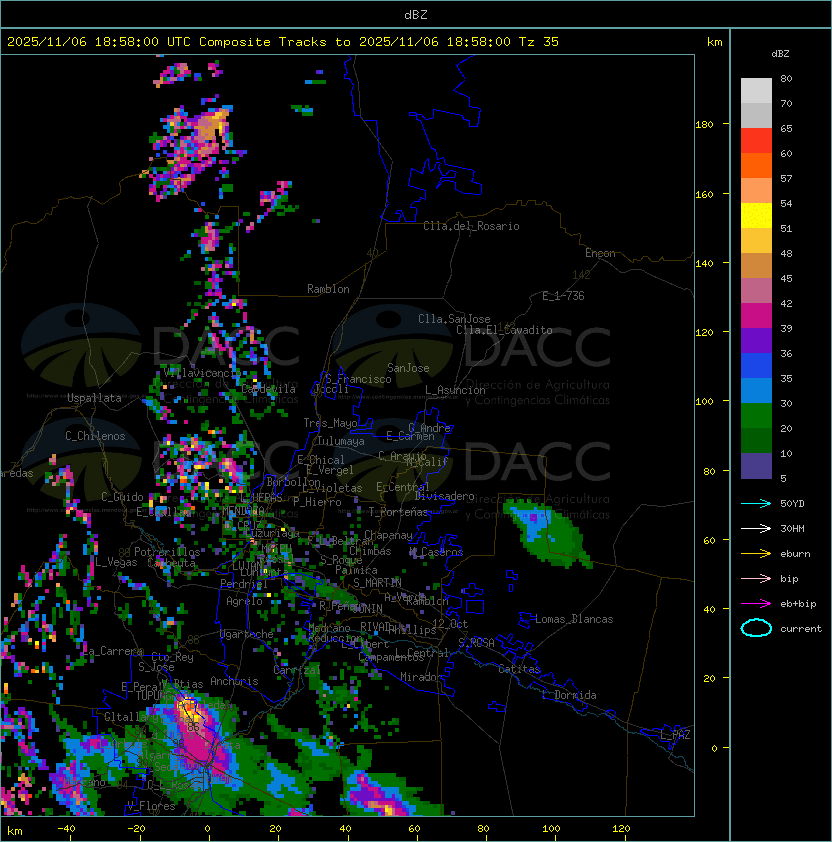The image size is (832, 842).
Task: Click the 'Chapanay' map label
Action: [x=388, y=535]
